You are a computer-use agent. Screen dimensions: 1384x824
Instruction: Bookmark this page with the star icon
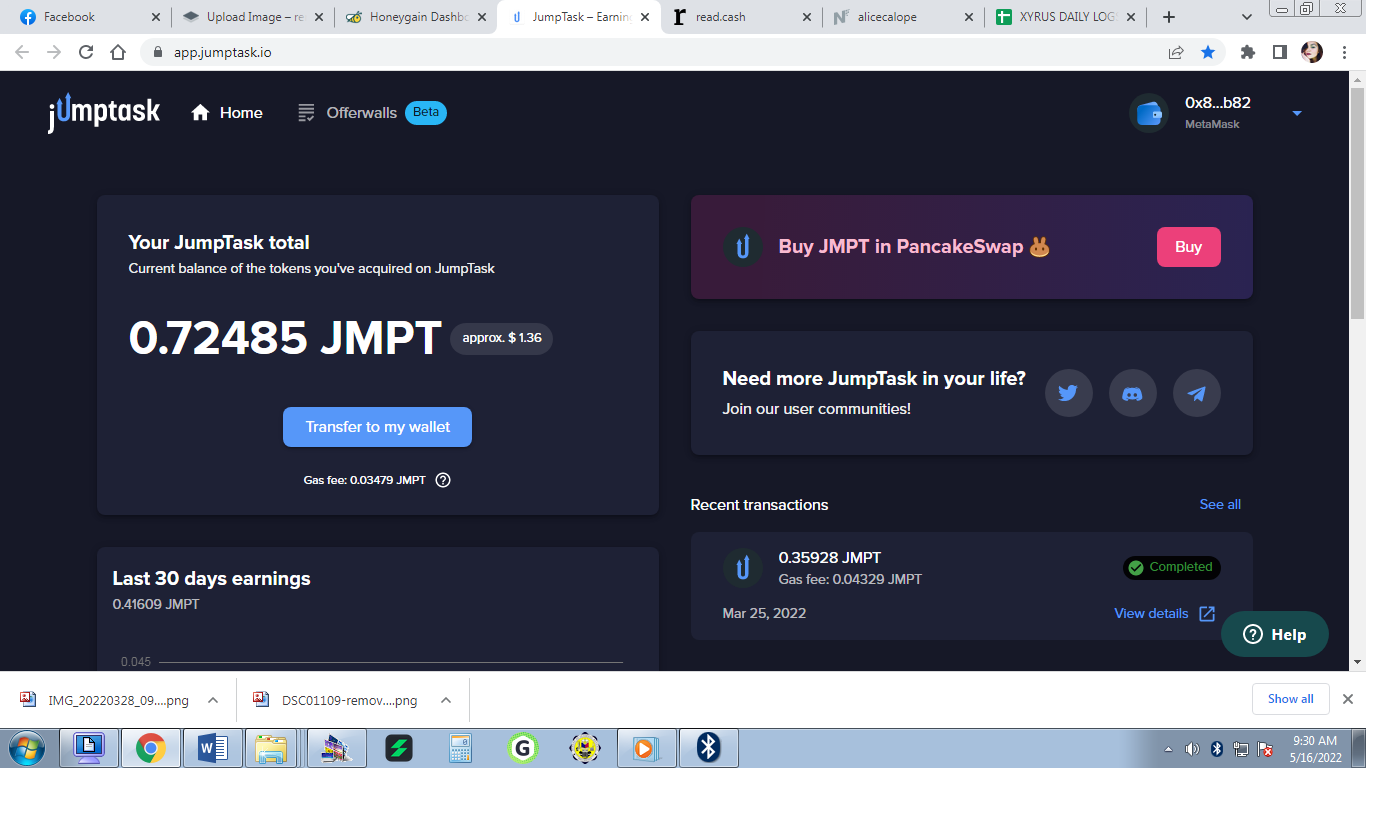[x=1208, y=52]
